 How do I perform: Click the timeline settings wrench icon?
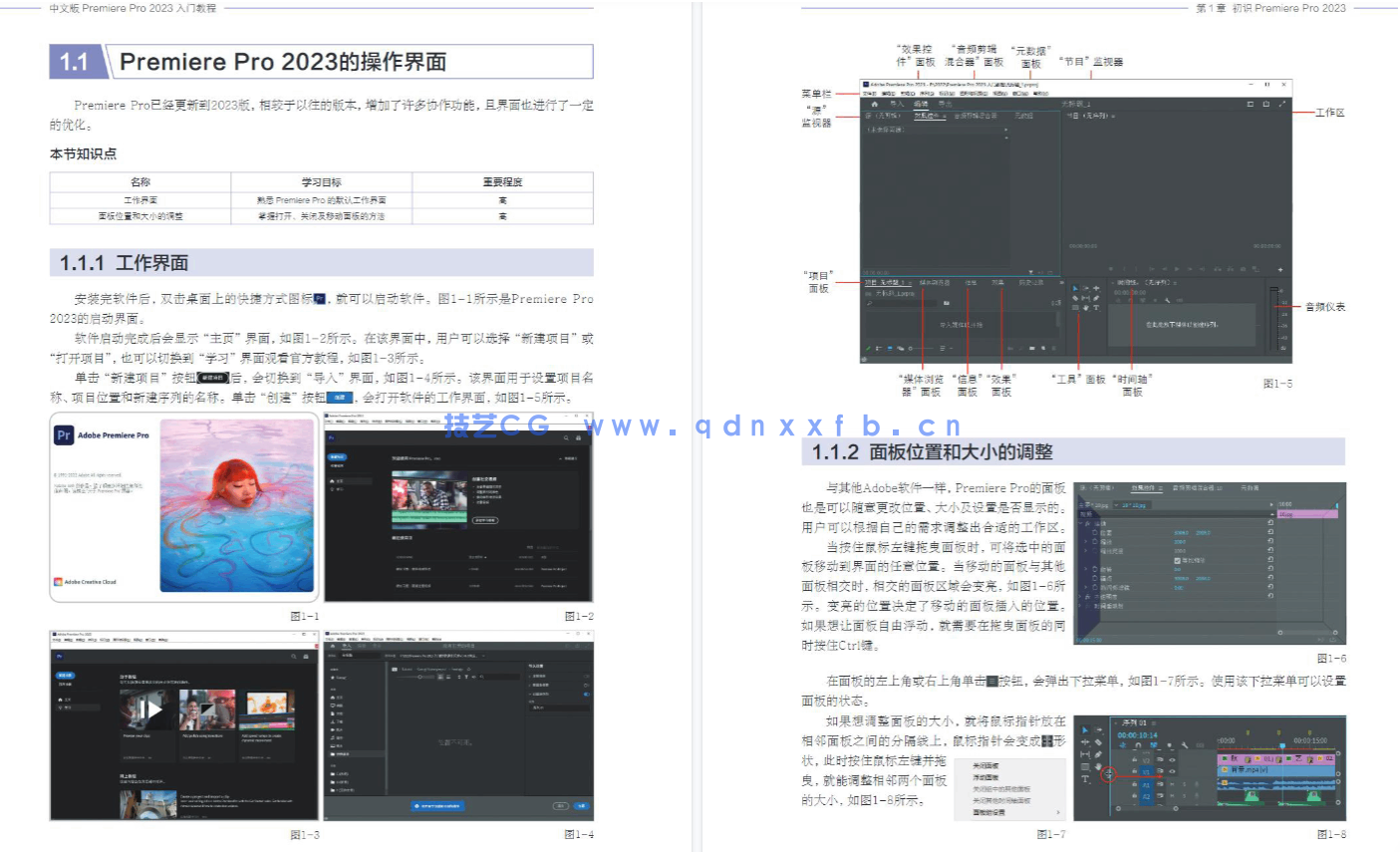click(1185, 745)
